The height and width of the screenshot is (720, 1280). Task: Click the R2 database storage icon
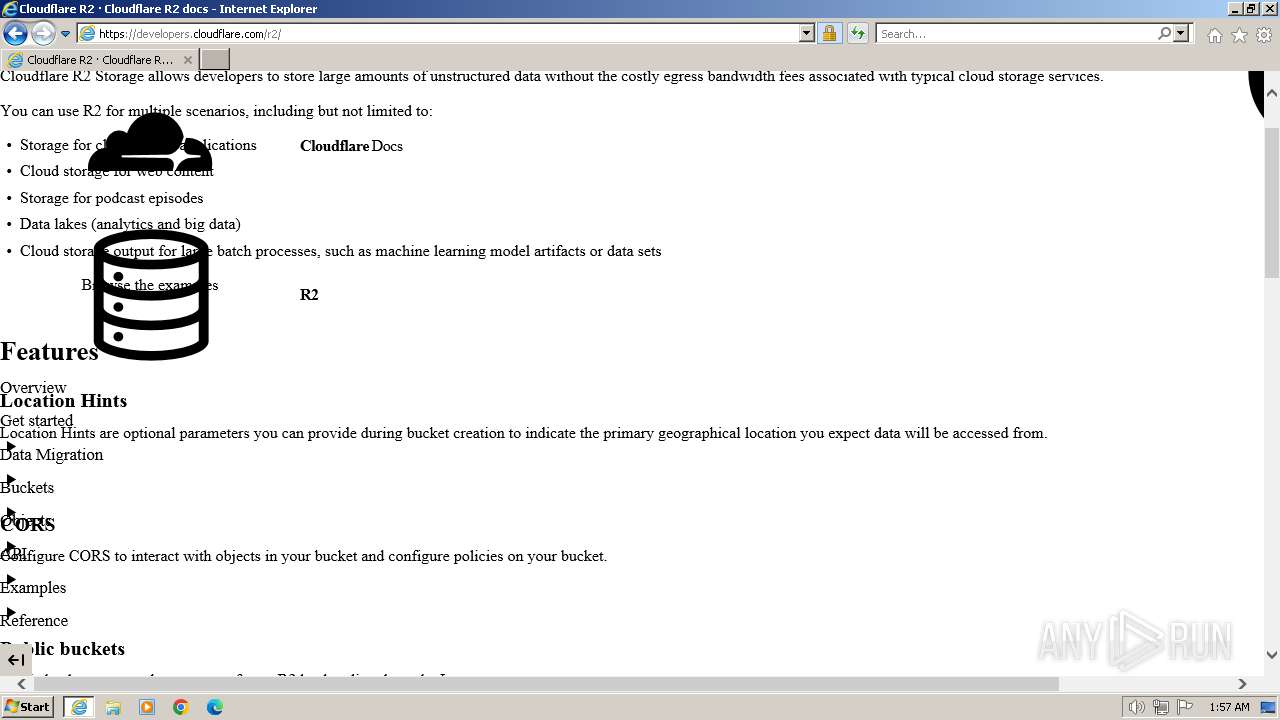151,295
